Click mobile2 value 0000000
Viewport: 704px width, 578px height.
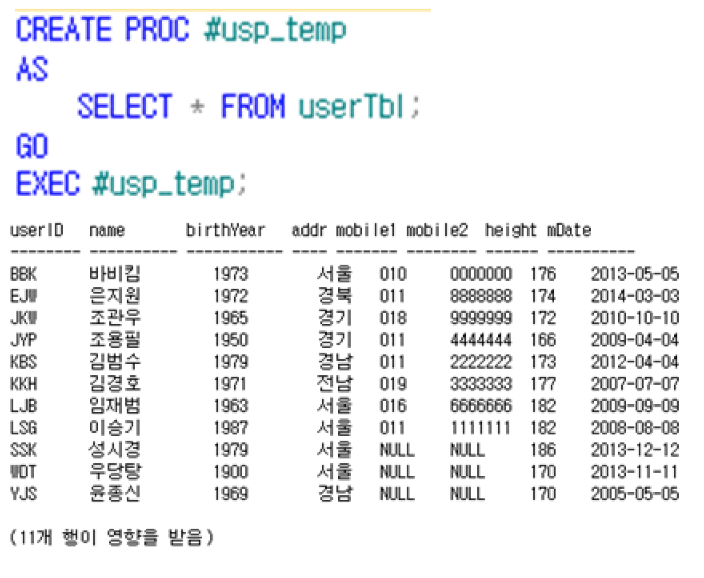pos(481,274)
